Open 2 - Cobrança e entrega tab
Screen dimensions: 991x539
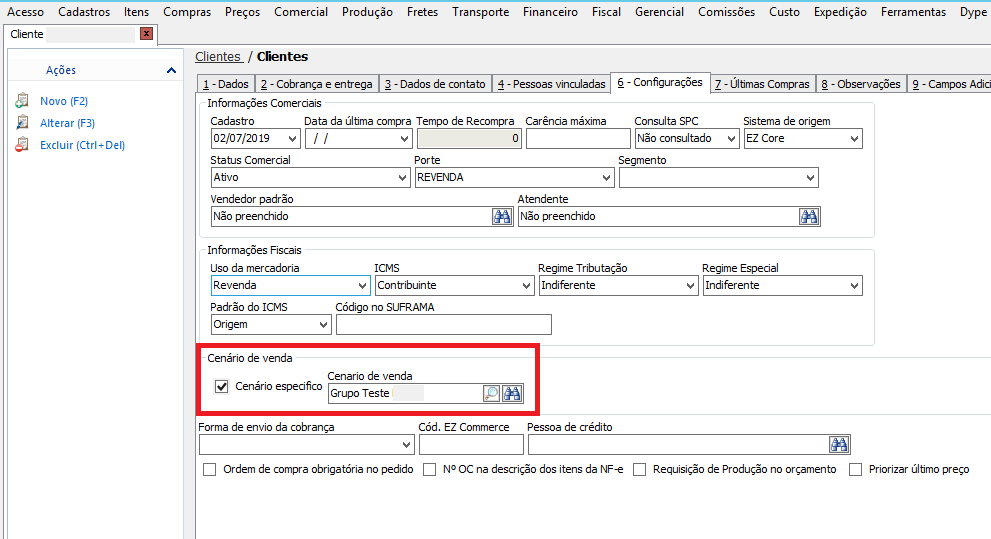(316, 84)
